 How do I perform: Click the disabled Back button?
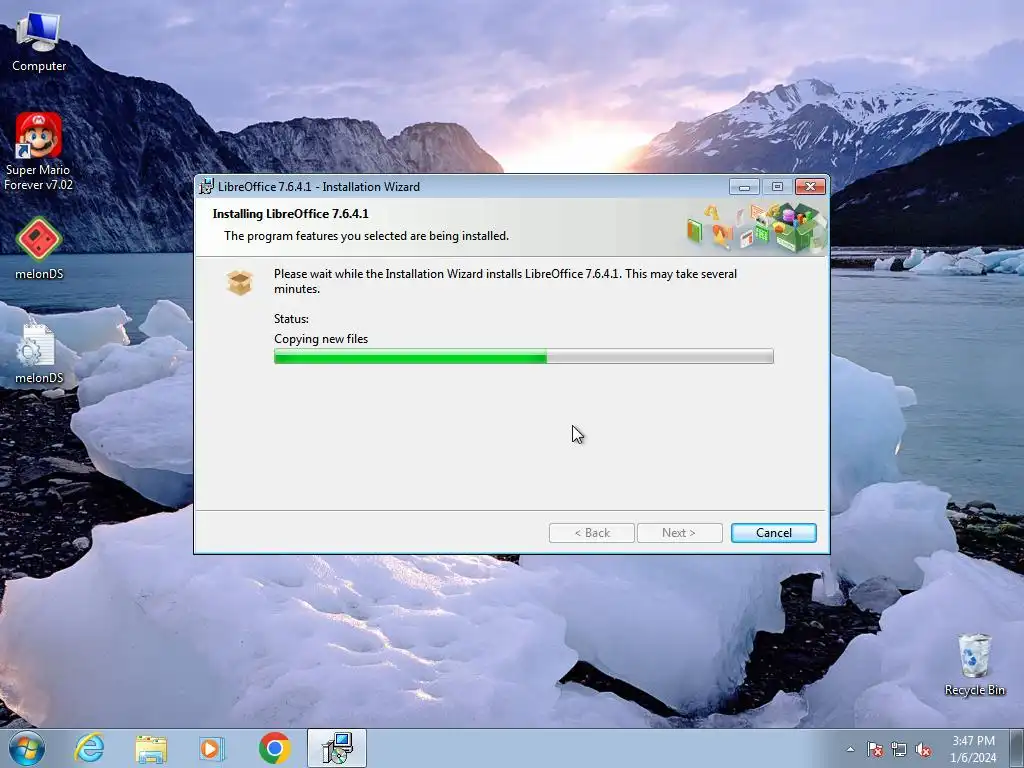pos(592,533)
